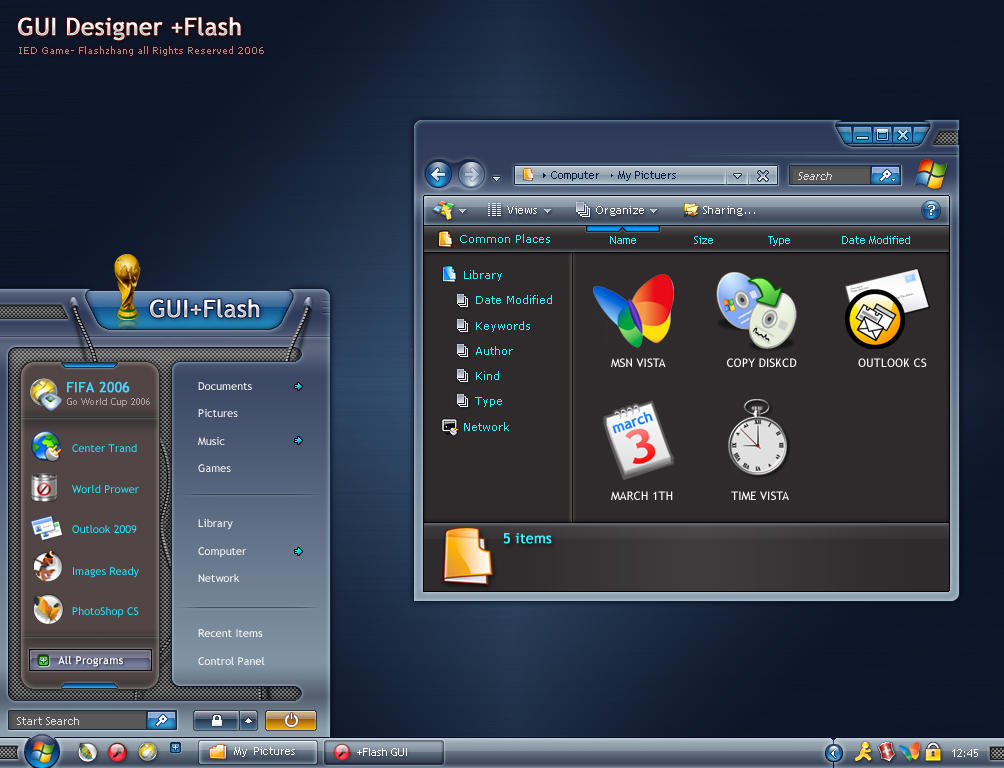Open the Views dropdown menu
This screenshot has height=768, width=1004.
(519, 210)
